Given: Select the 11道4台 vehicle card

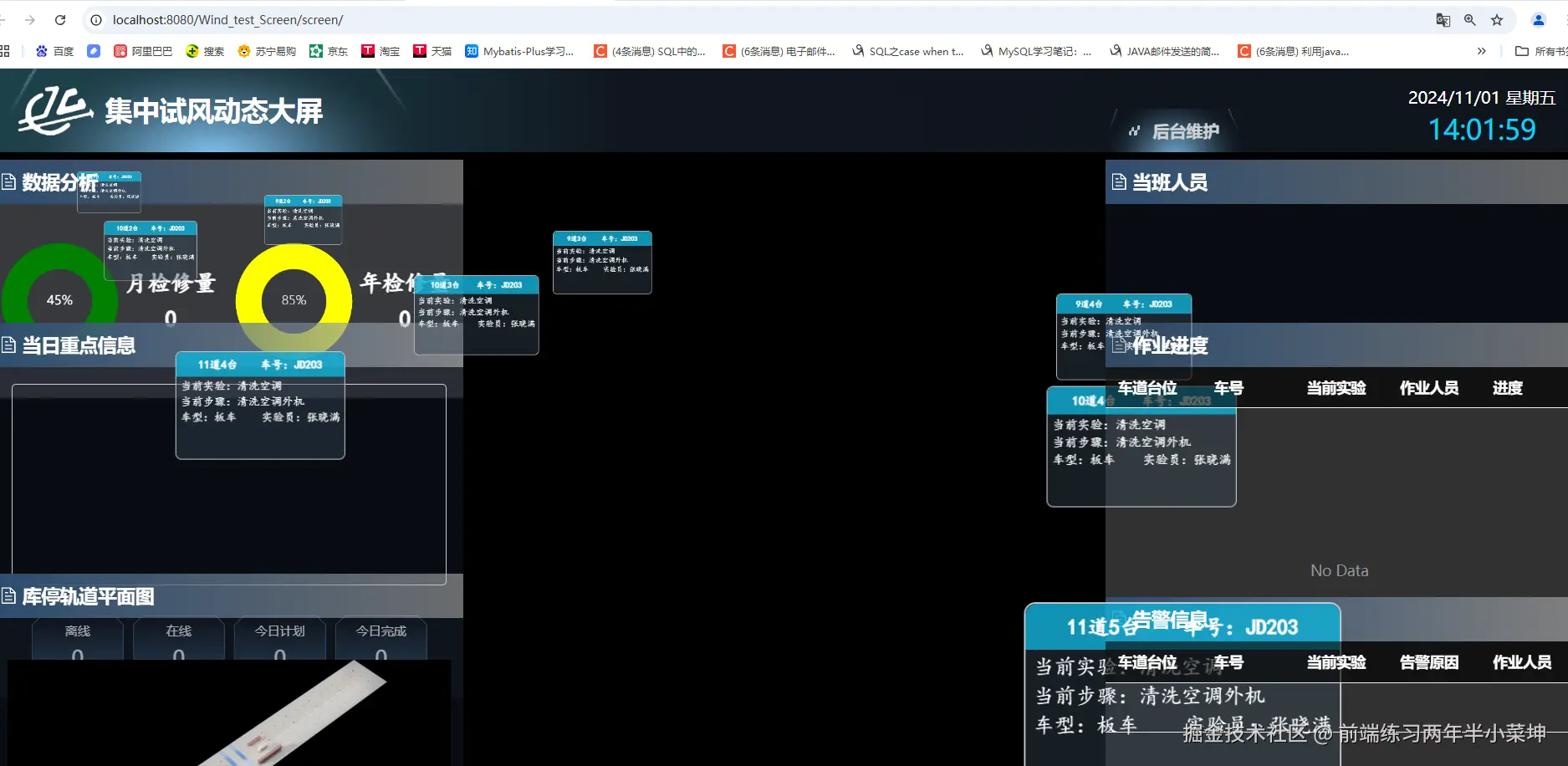Looking at the screenshot, I should [x=260, y=406].
